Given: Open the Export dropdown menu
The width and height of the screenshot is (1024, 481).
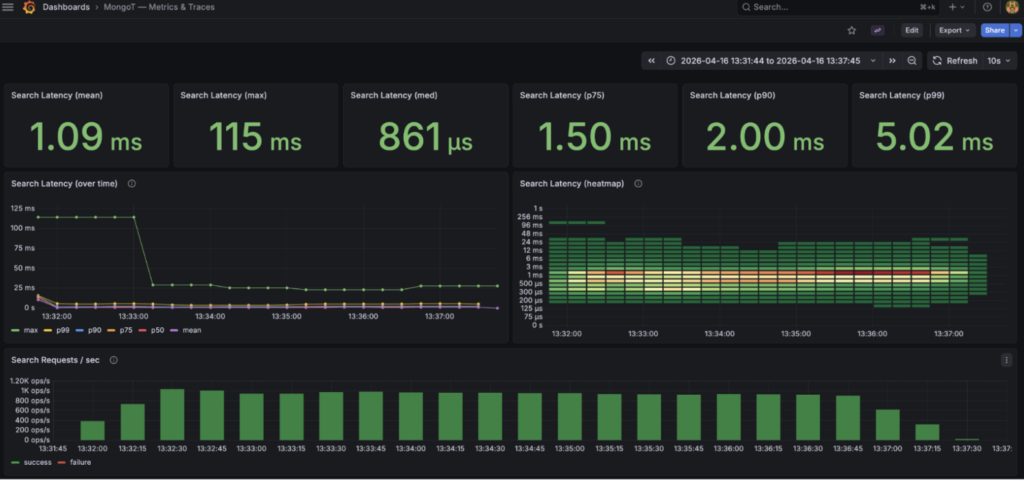Looking at the screenshot, I should click(955, 30).
